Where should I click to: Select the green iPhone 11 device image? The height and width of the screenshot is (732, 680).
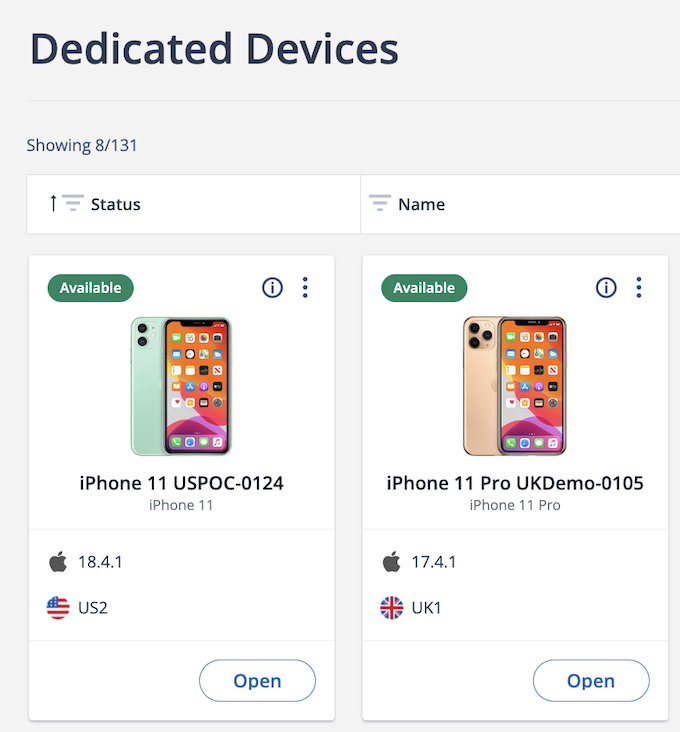click(x=181, y=386)
